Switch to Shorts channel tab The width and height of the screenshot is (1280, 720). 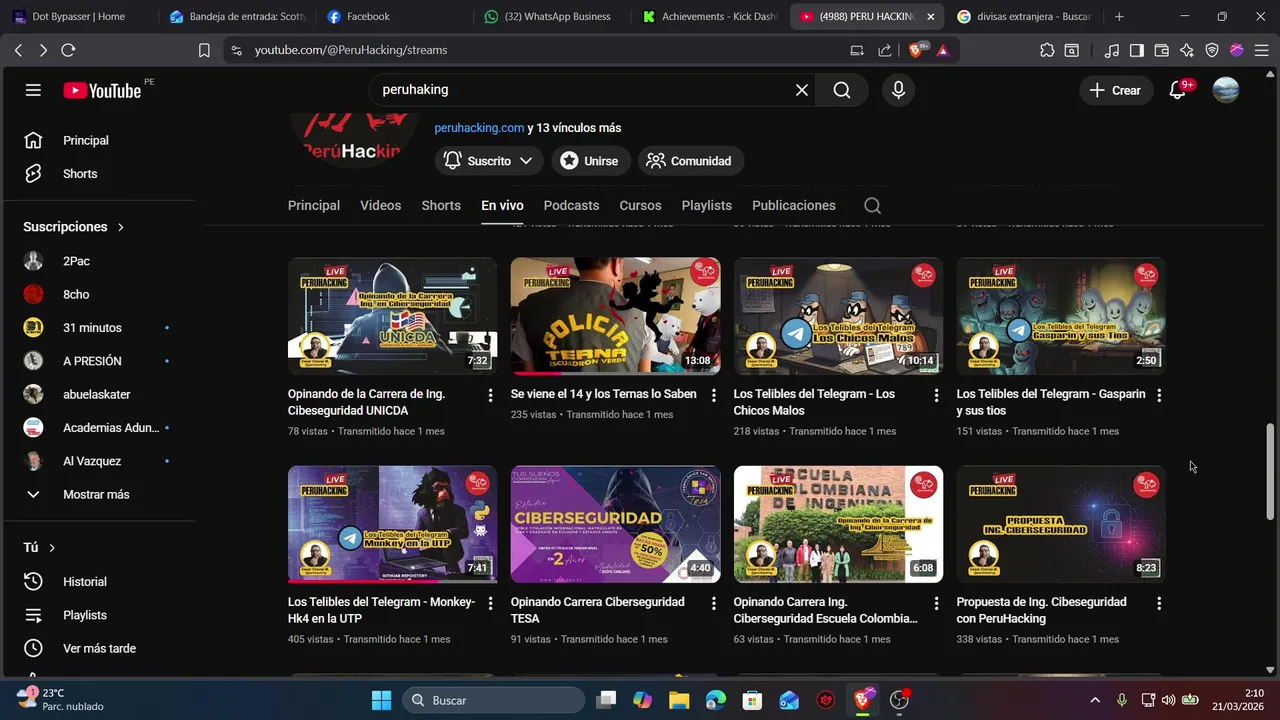click(x=441, y=205)
